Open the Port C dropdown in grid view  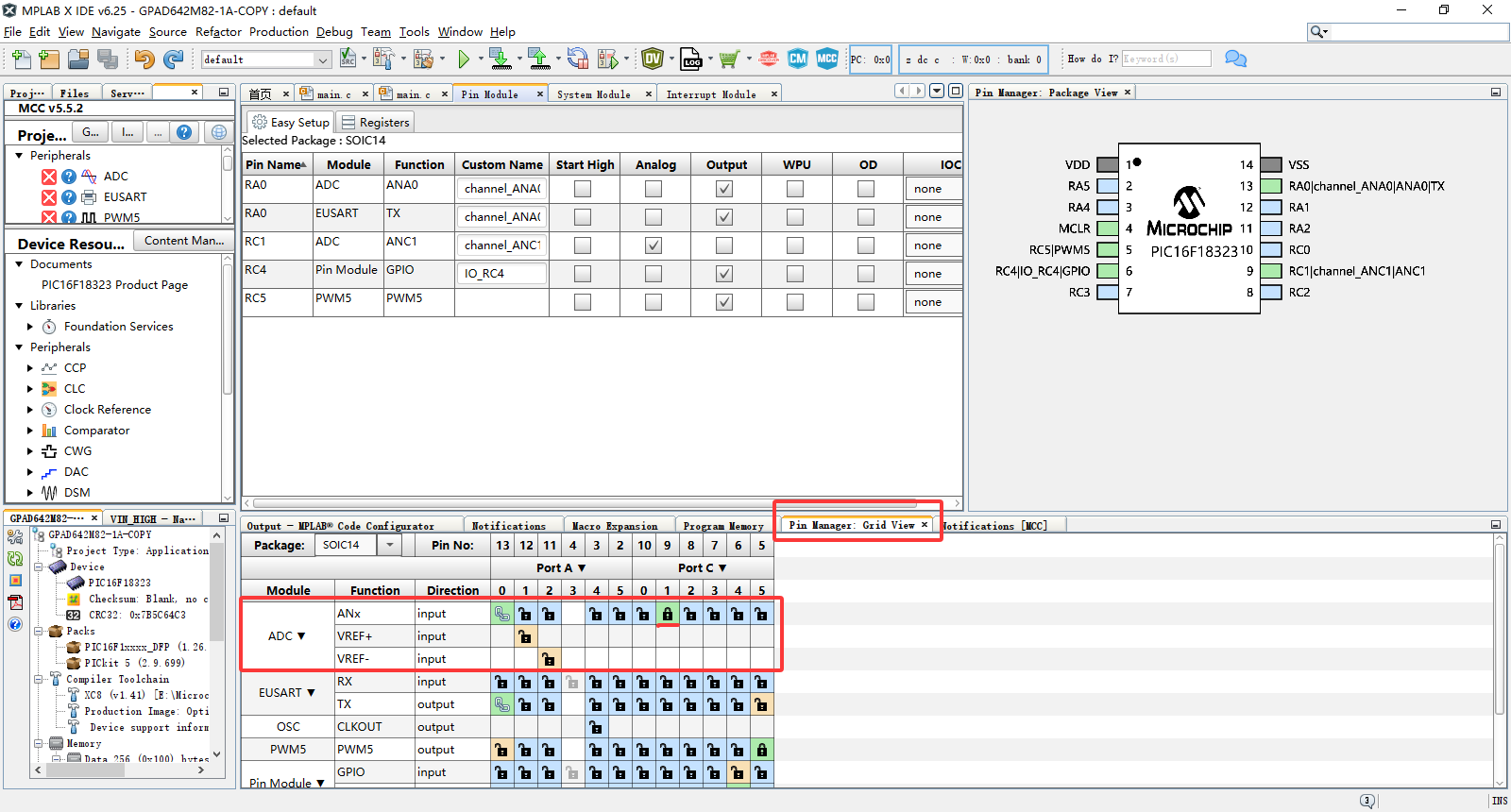coord(703,567)
